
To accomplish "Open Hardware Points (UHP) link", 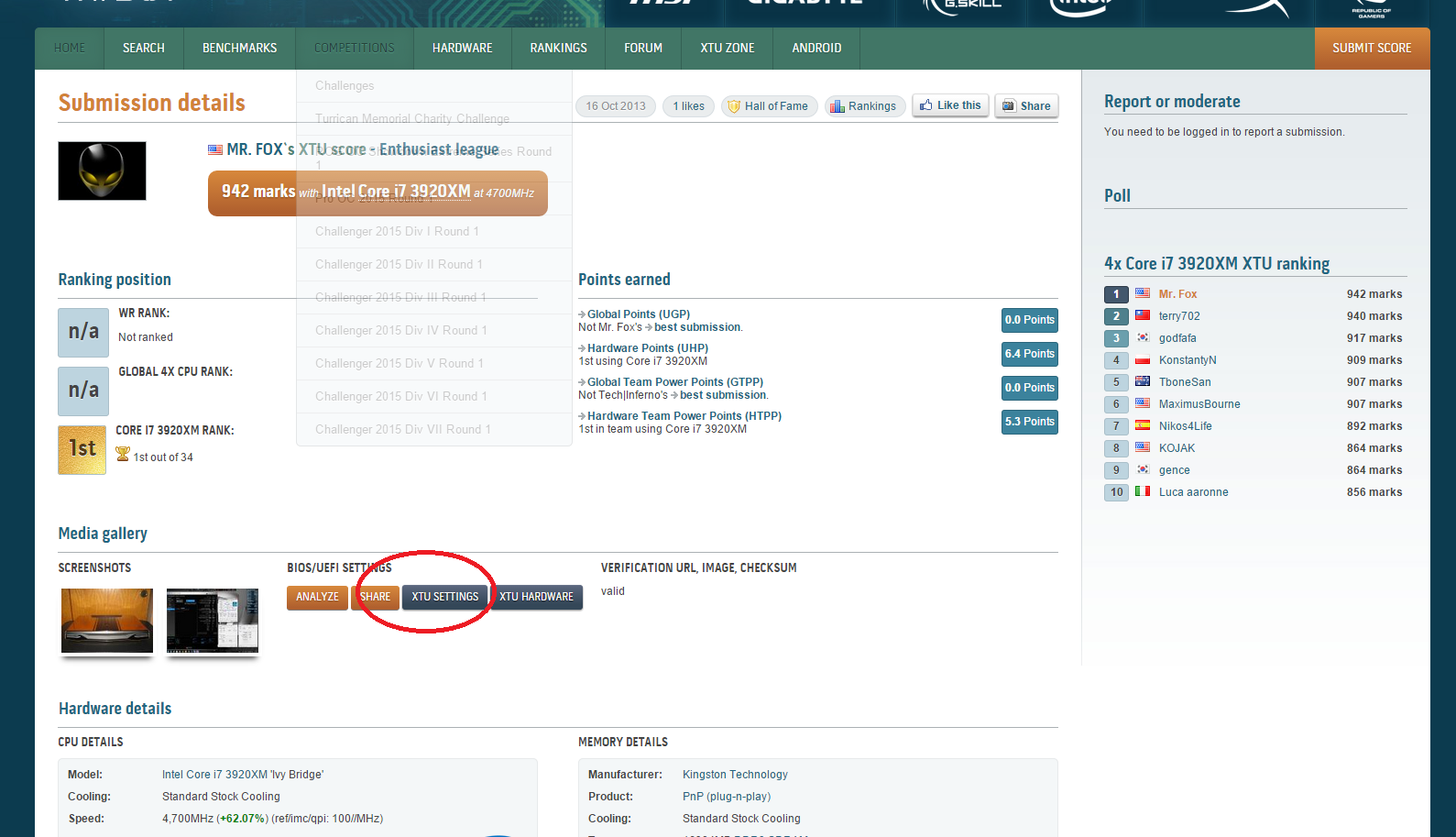I will [648, 348].
